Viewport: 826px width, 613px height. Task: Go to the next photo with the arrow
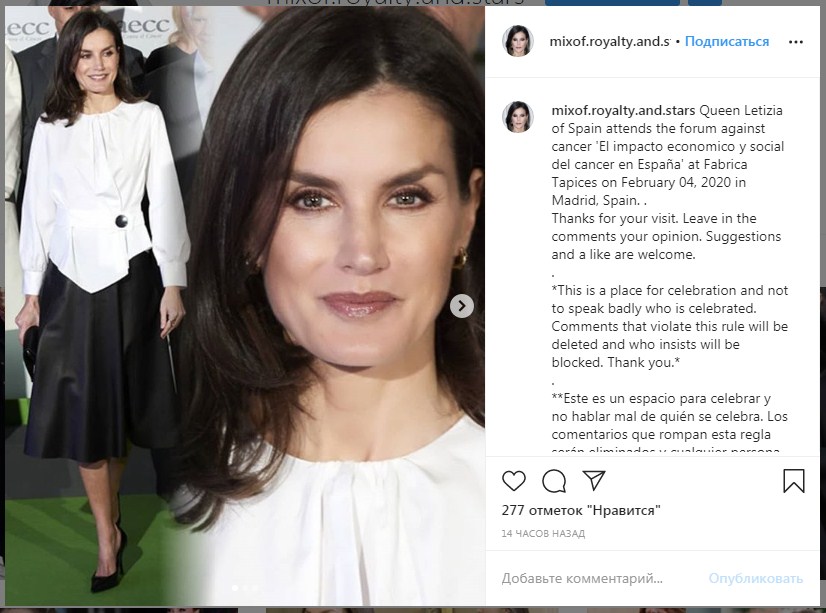461,306
